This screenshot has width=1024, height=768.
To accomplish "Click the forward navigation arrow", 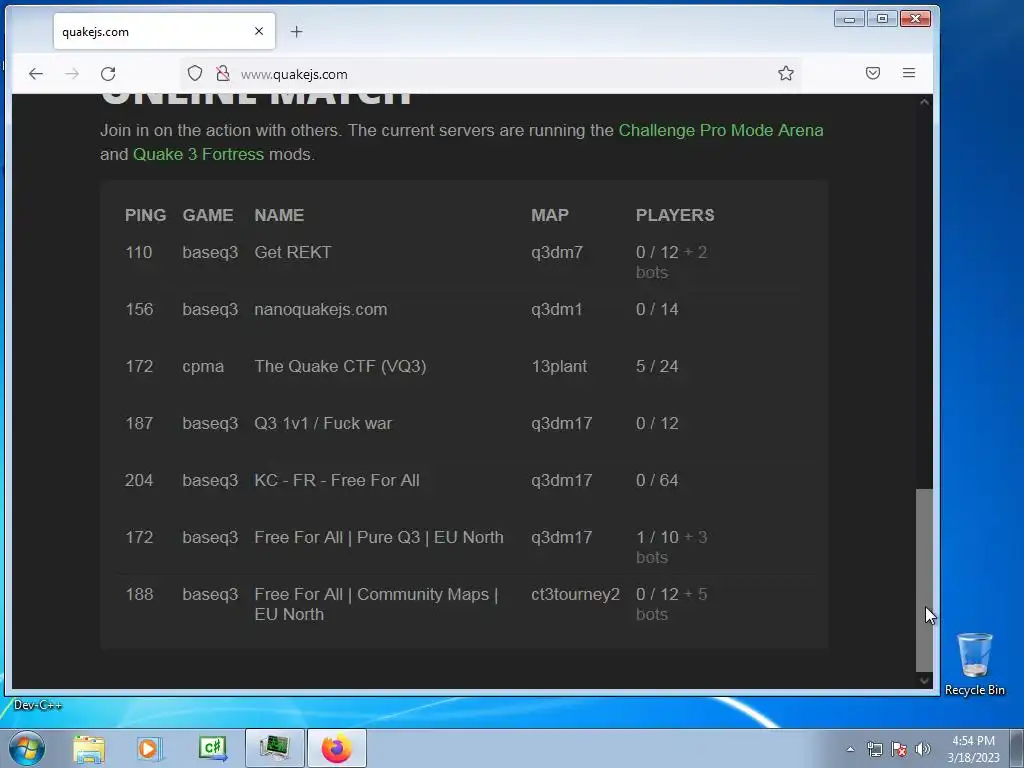I will tap(72, 74).
